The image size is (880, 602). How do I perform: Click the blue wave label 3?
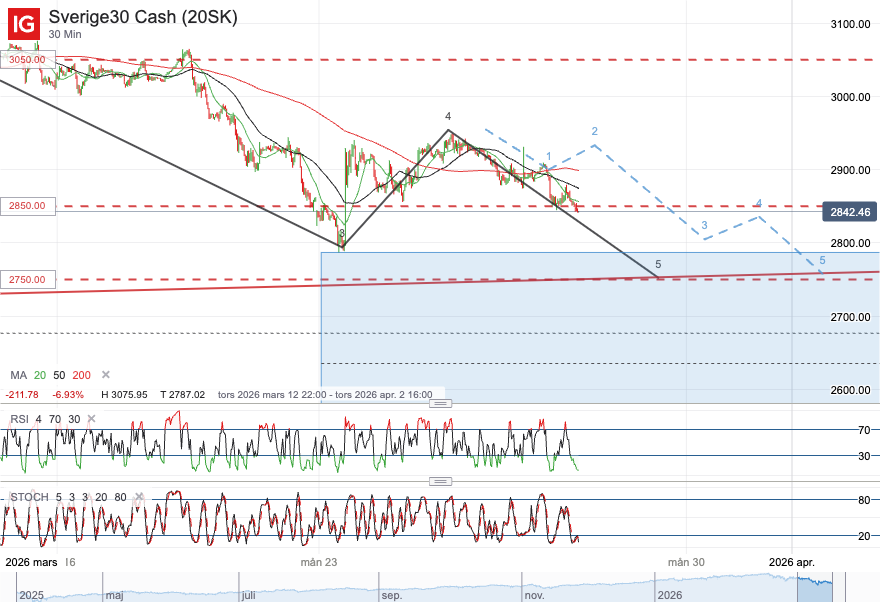click(704, 225)
